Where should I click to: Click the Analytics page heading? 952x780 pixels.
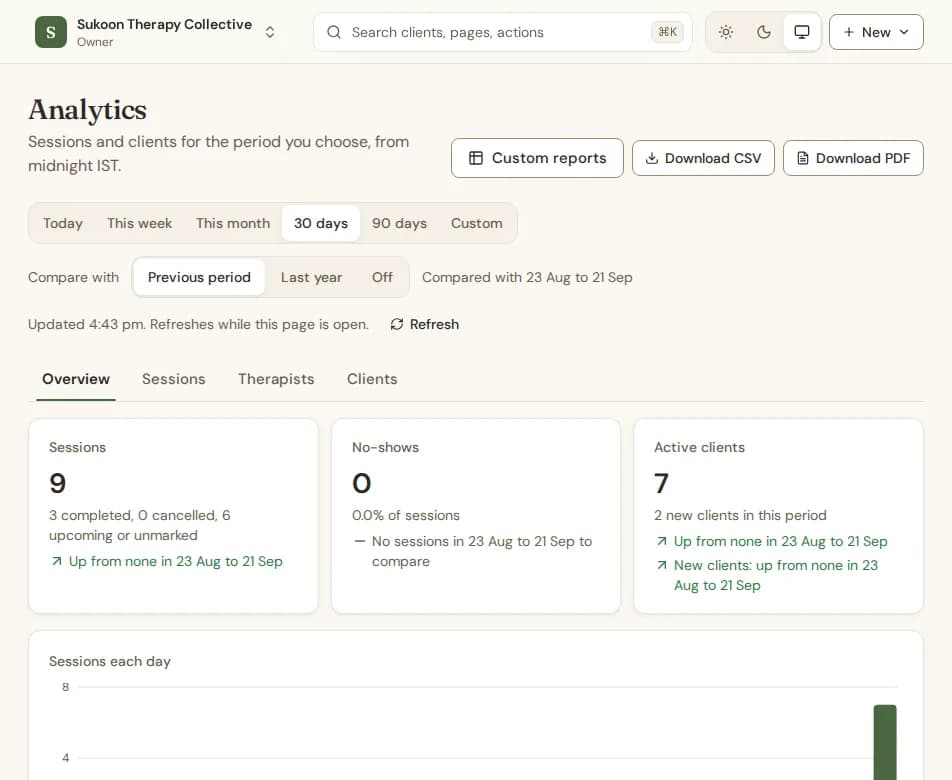coord(87,110)
